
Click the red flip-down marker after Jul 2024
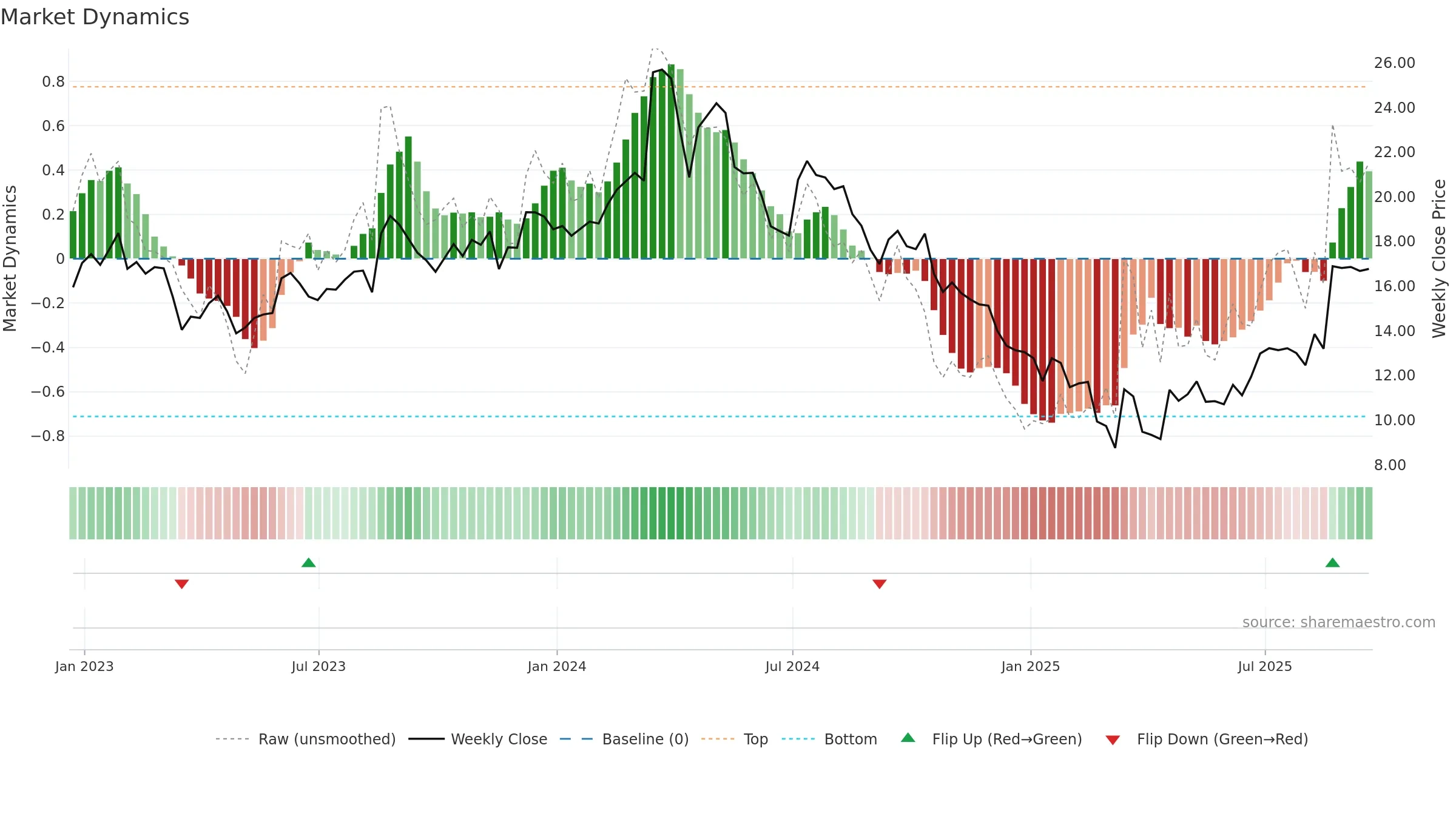point(879,584)
